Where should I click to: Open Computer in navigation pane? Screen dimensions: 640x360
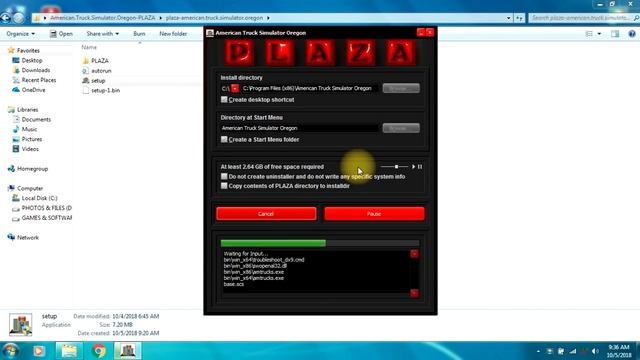(30, 189)
